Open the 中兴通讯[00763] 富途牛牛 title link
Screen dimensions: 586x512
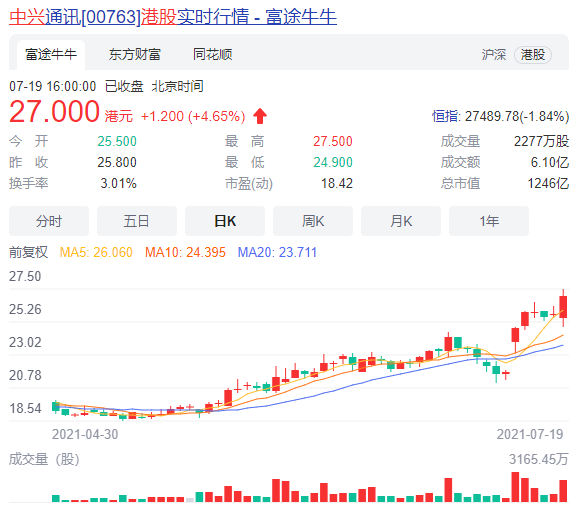click(x=173, y=17)
